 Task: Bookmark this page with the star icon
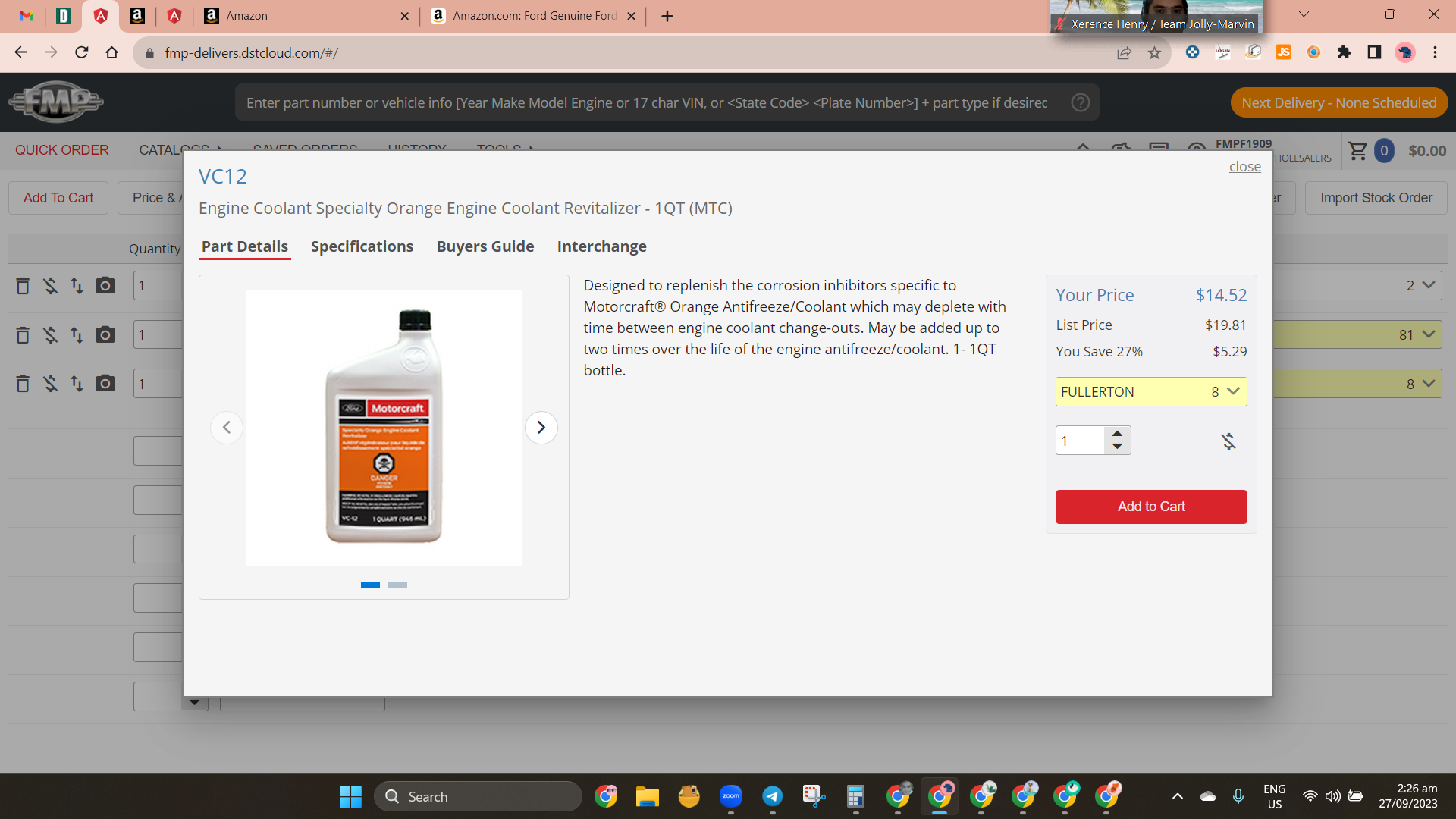point(1154,52)
